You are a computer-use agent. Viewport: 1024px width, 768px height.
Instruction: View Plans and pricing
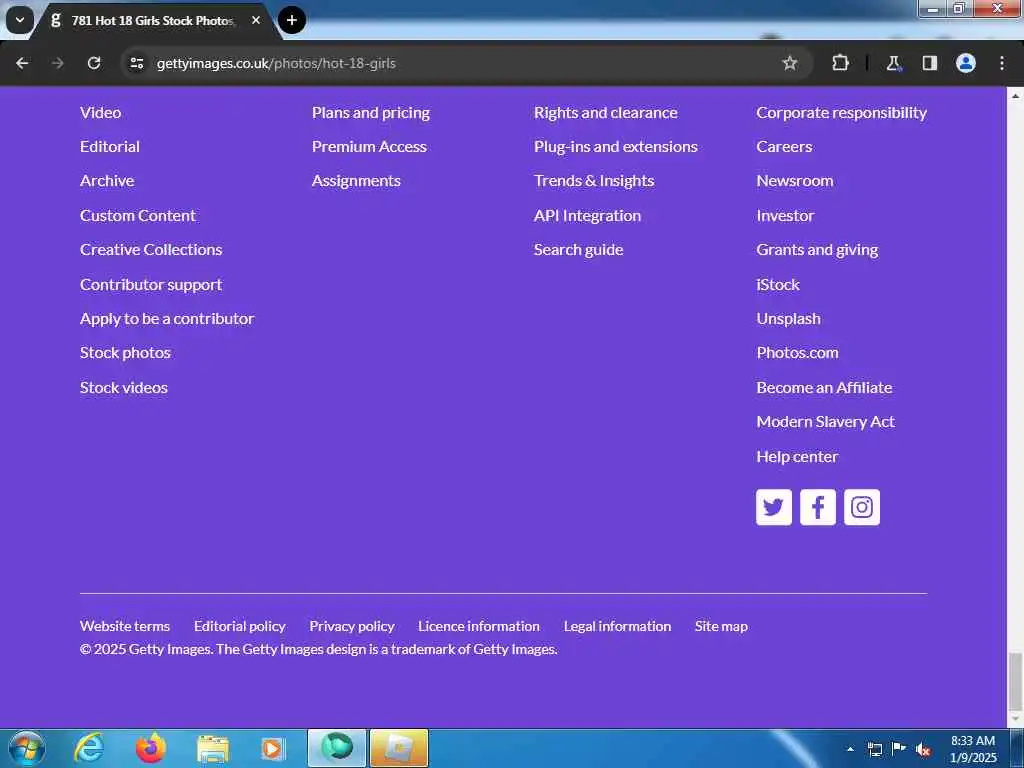371,112
